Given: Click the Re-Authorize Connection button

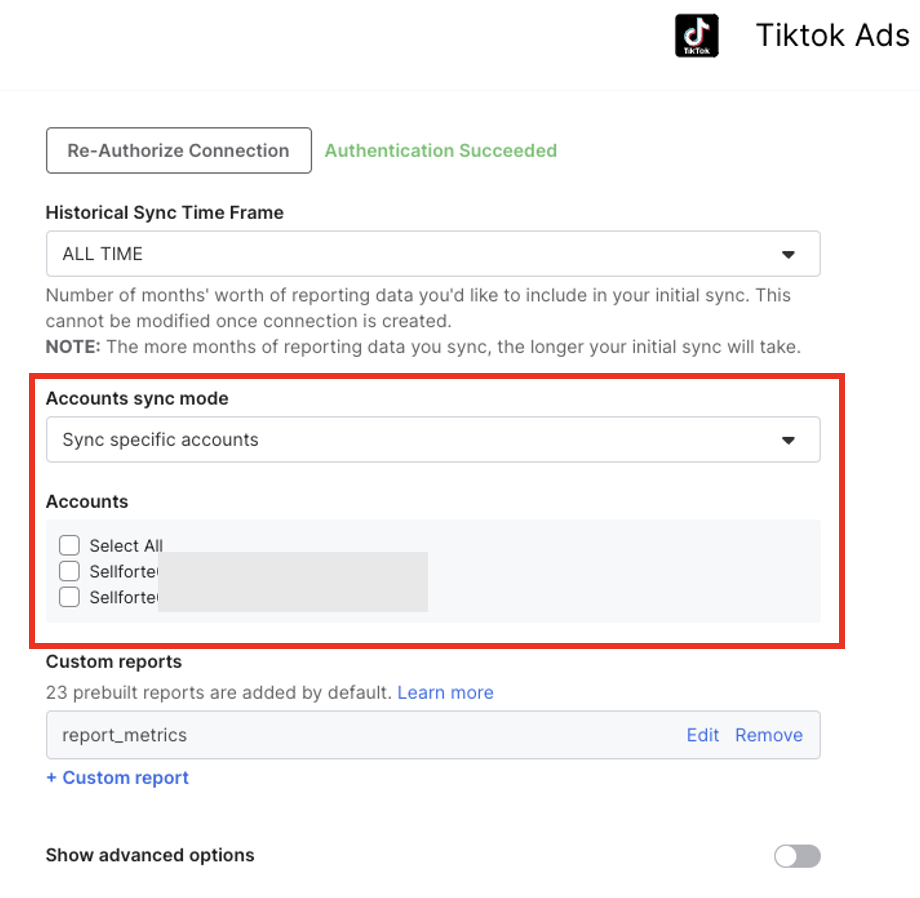Looking at the screenshot, I should (x=178, y=151).
